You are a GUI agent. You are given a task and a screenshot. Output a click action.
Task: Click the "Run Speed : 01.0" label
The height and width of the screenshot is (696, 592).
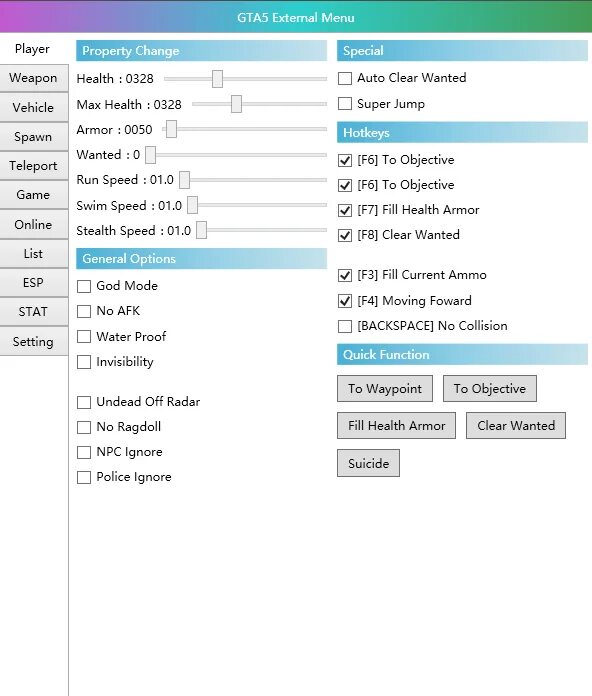(x=125, y=180)
